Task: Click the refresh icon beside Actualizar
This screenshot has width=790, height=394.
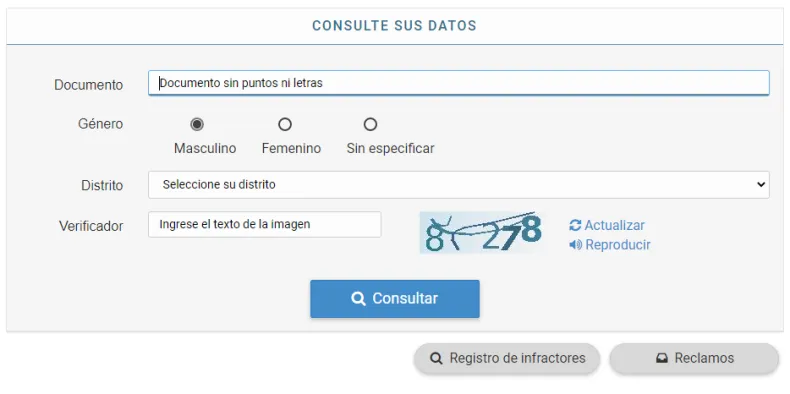Action: [x=575, y=225]
